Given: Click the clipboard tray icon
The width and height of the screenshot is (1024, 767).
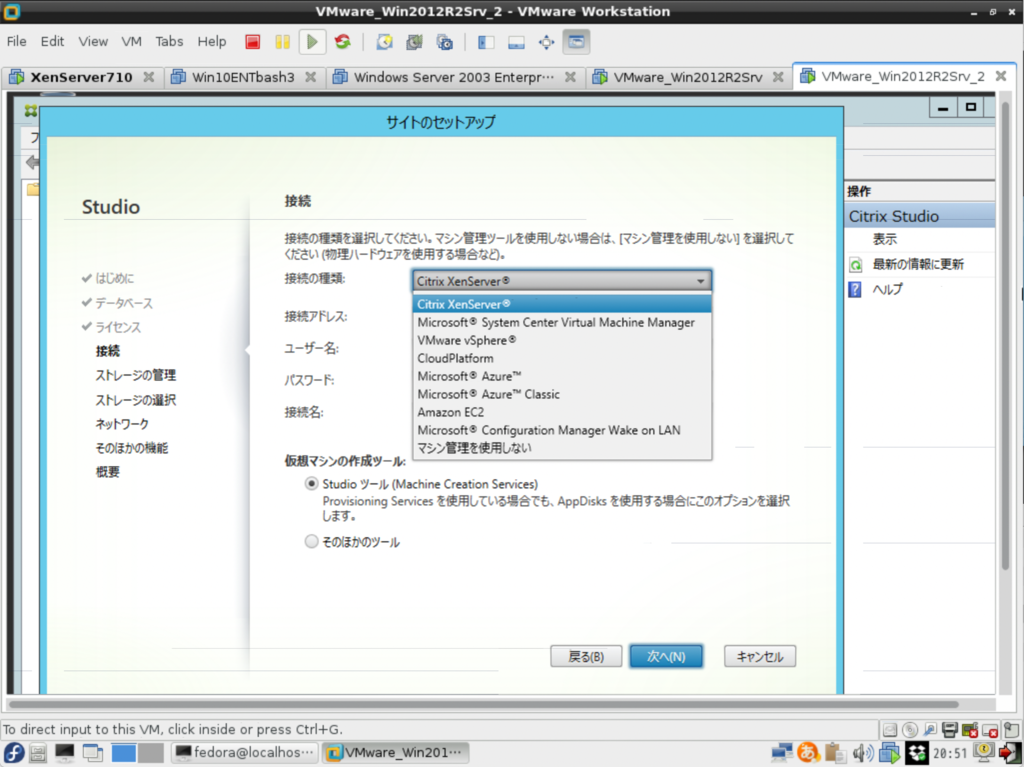Looking at the screenshot, I should point(834,753).
